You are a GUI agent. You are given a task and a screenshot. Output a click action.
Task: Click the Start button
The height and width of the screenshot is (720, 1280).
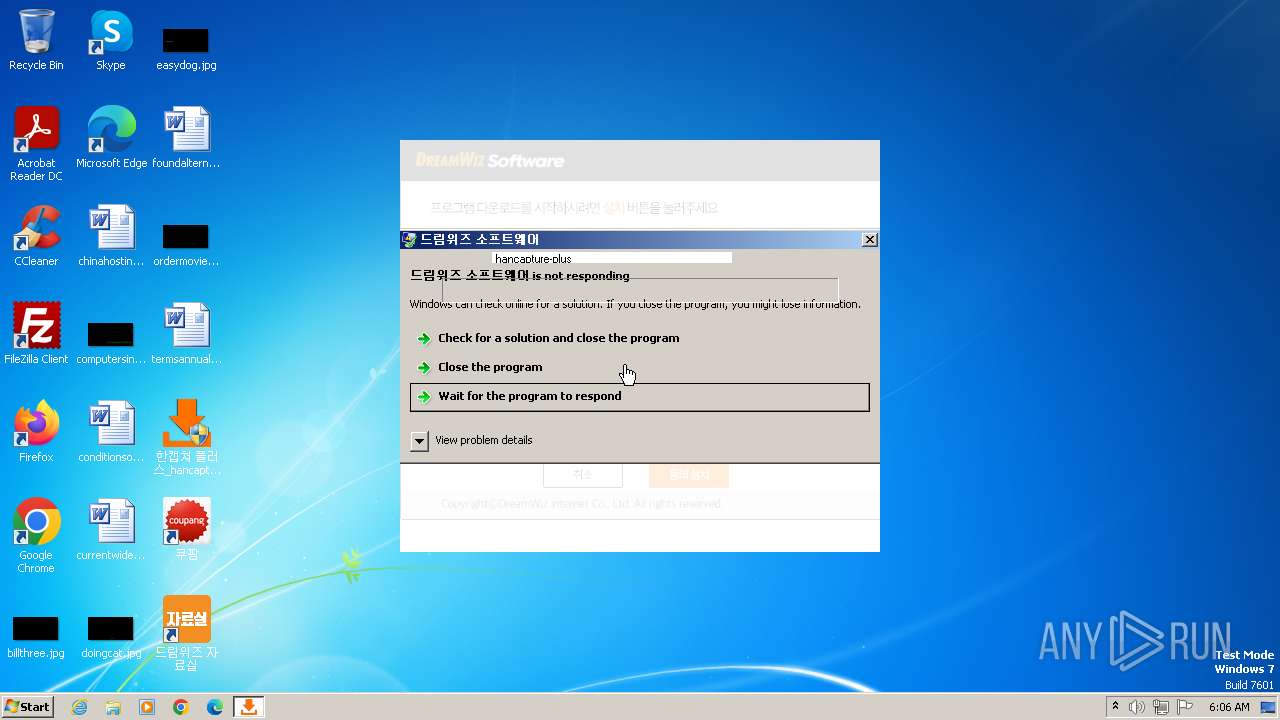point(28,707)
